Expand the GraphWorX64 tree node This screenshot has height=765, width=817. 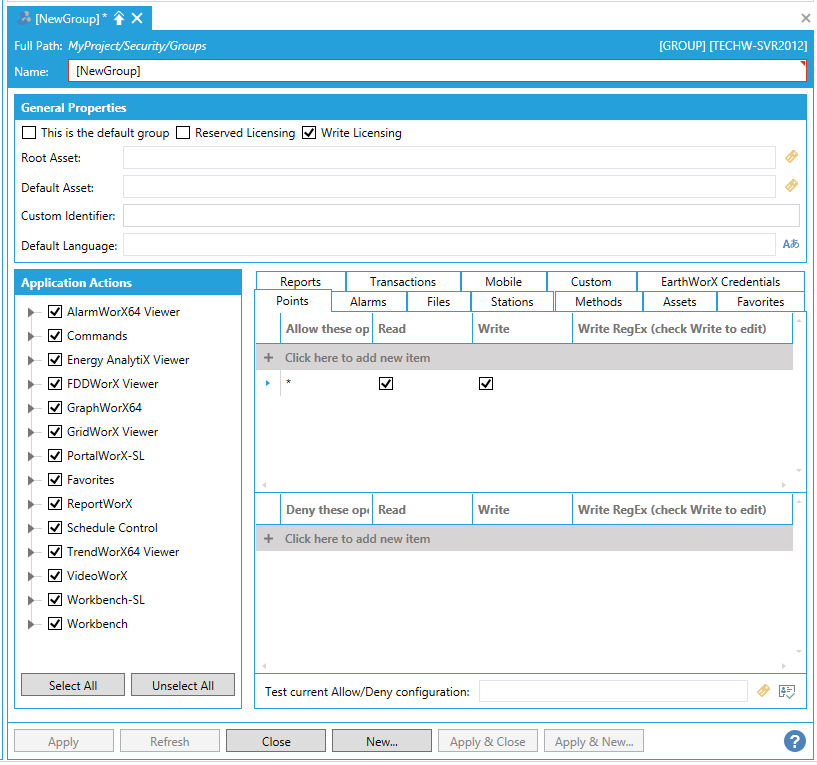(x=32, y=408)
